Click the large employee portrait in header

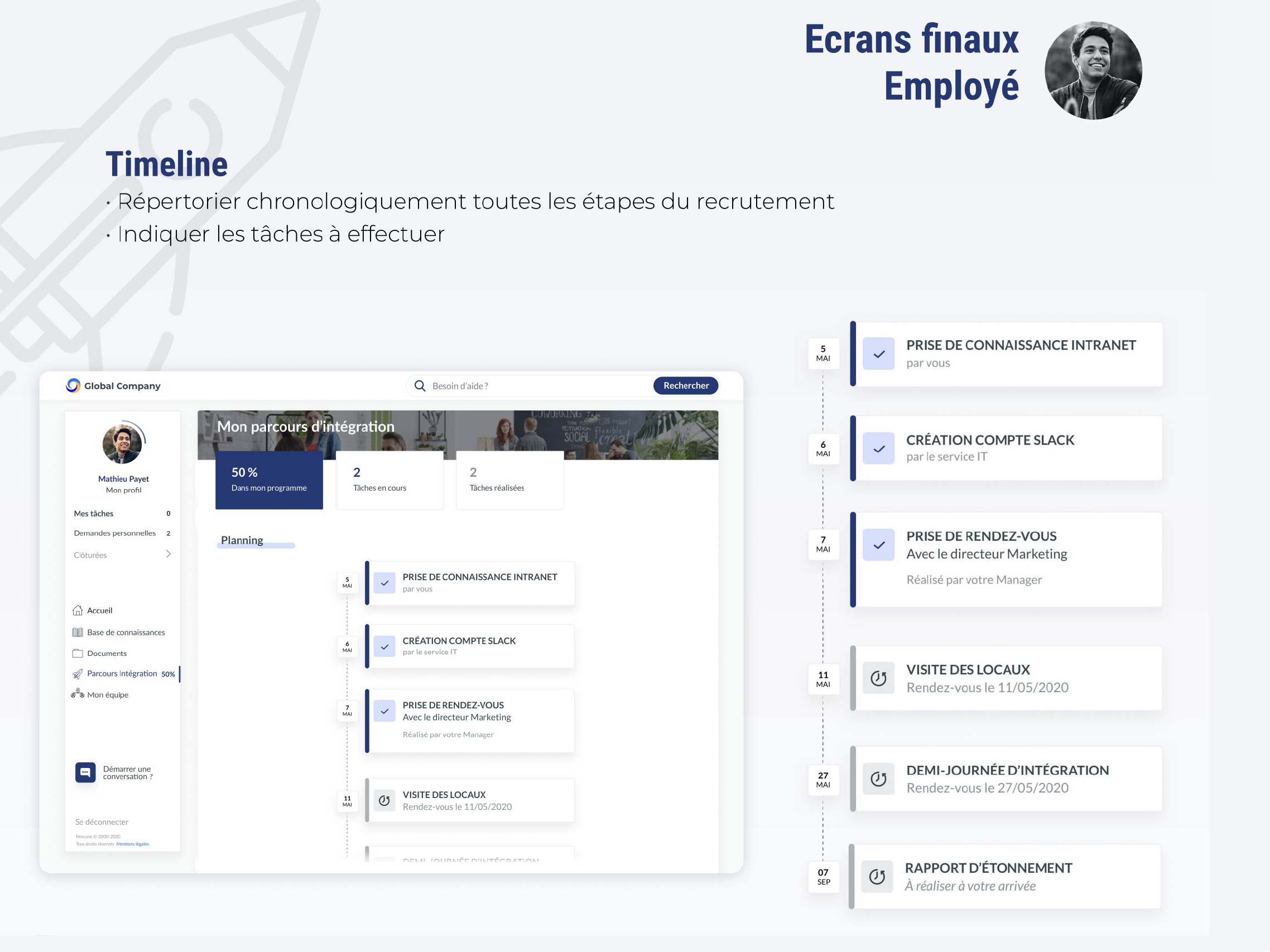click(1093, 70)
